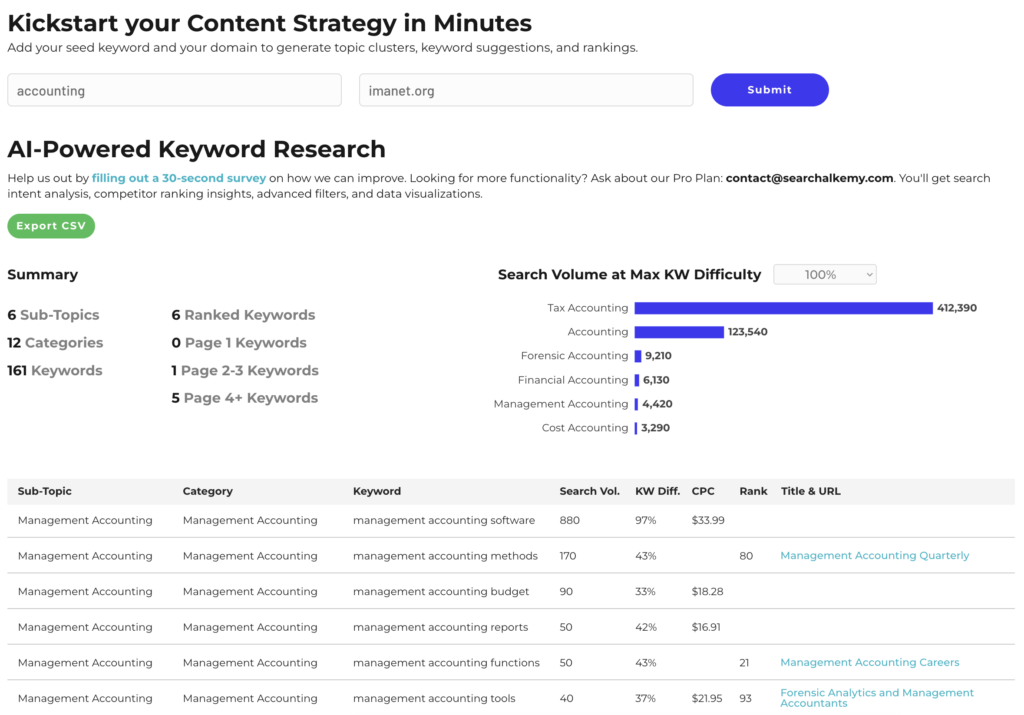Sort the table by the Rank column header
This screenshot has width=1024, height=715.
[753, 491]
